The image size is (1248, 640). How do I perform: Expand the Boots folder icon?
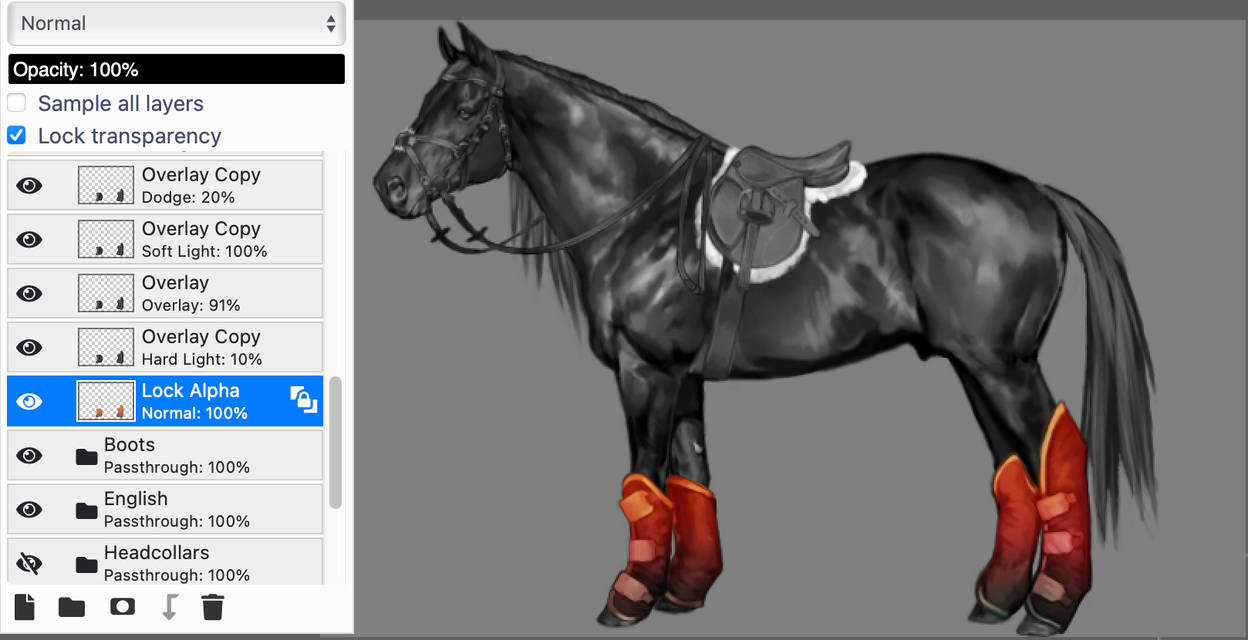87,456
